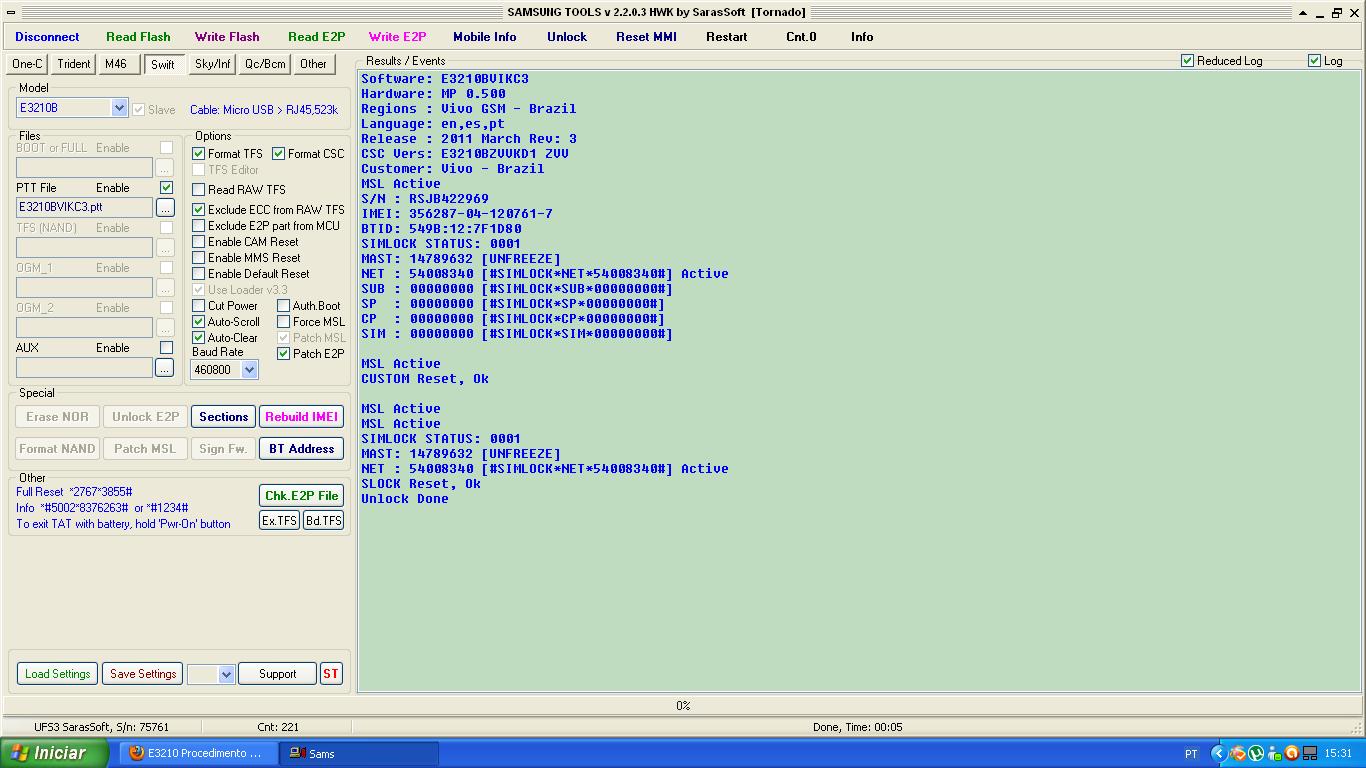Open the dropdown beside Save Settings
1366x768 pixels.
pyautogui.click(x=226, y=674)
